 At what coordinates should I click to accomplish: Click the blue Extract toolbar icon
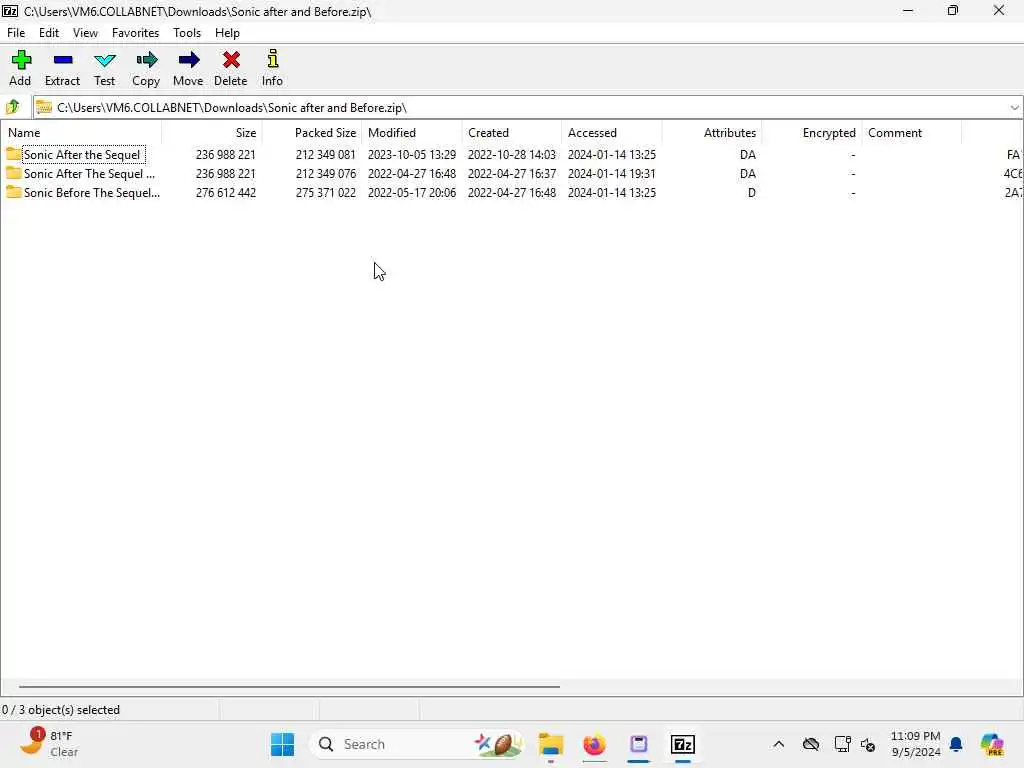point(63,60)
